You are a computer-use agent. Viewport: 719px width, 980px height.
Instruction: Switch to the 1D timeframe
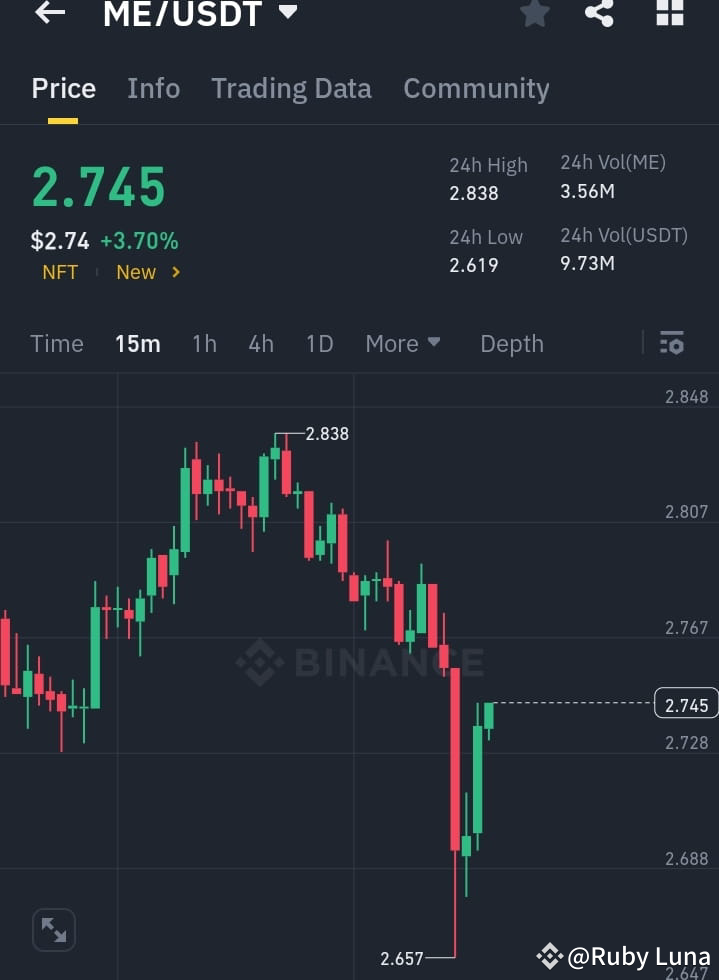(x=319, y=343)
